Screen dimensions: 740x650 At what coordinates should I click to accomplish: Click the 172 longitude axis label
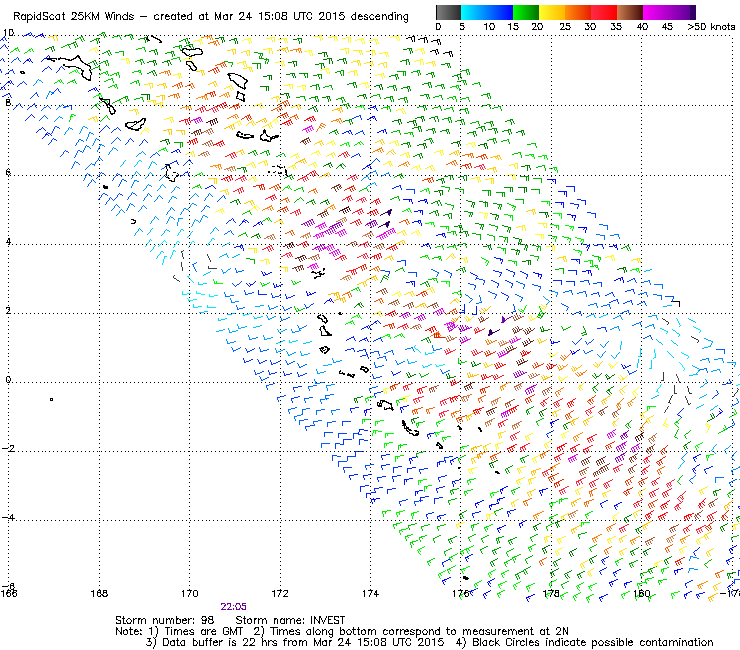tap(280, 593)
